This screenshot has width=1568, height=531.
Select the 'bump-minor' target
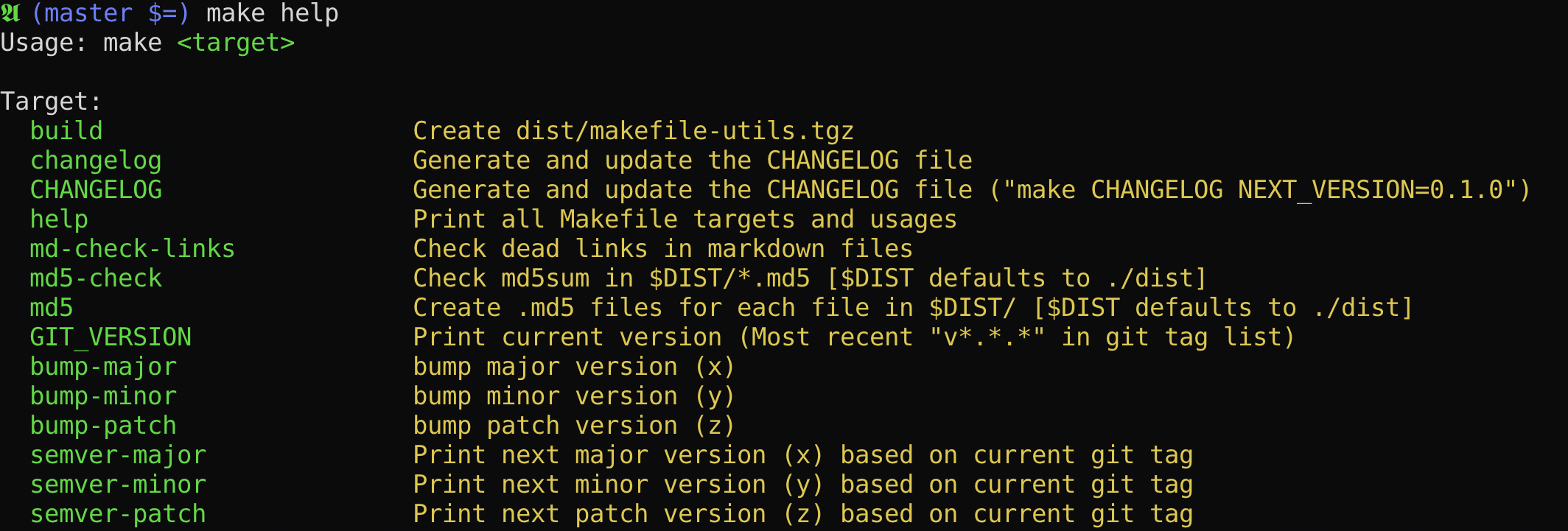tap(103, 396)
